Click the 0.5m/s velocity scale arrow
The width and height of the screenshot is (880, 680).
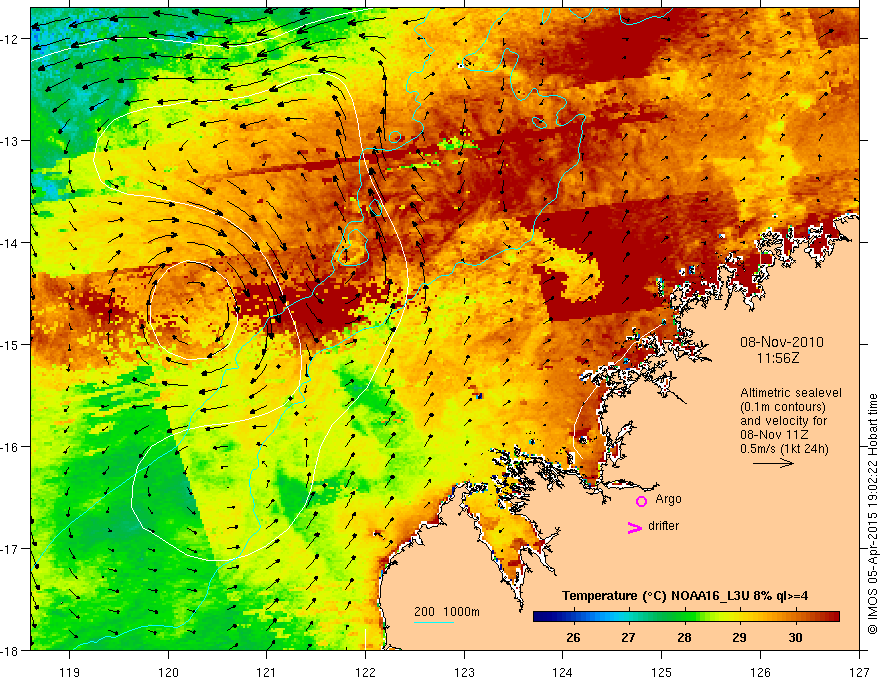(773, 463)
